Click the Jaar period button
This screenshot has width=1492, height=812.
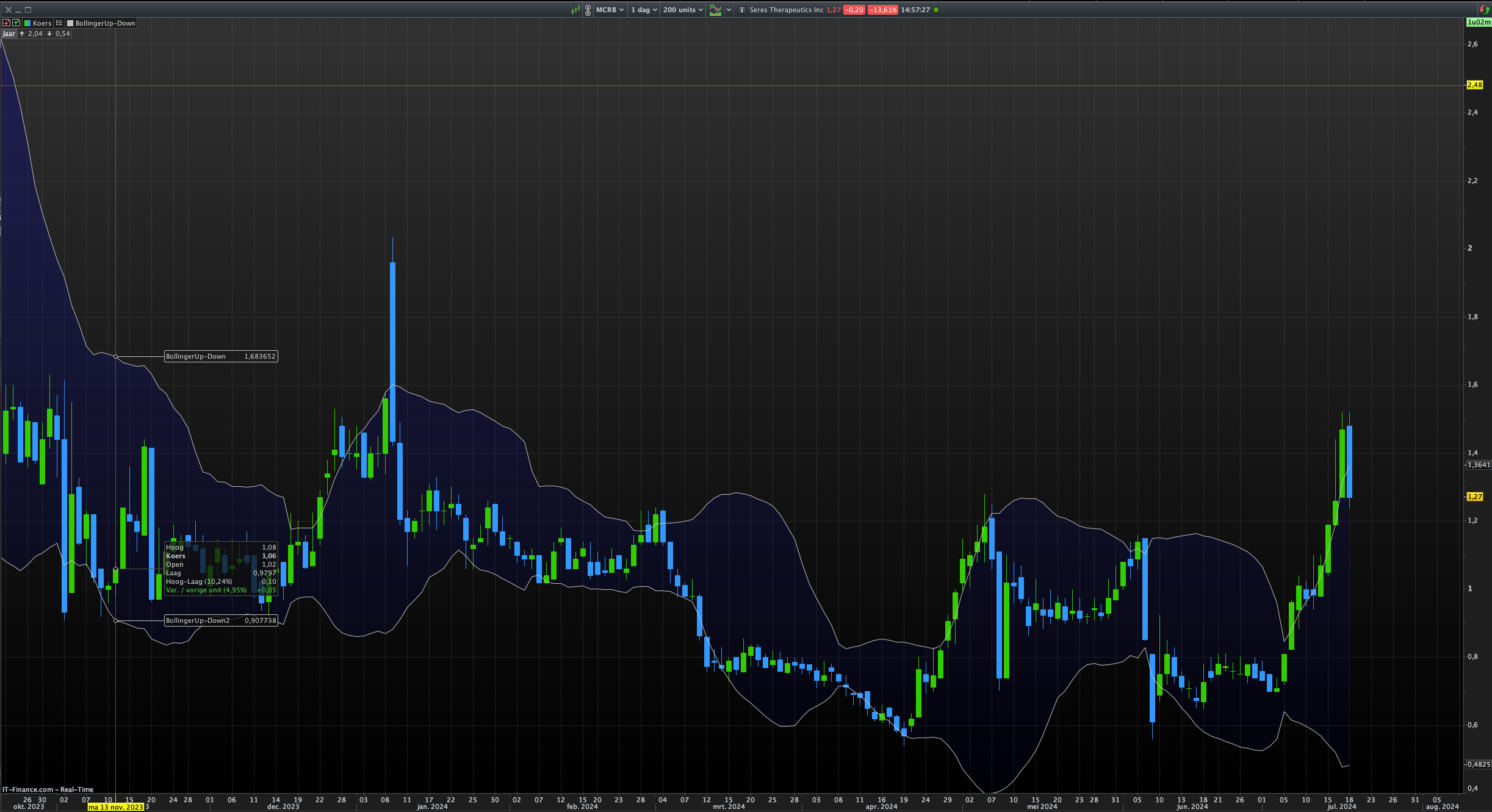tap(9, 34)
